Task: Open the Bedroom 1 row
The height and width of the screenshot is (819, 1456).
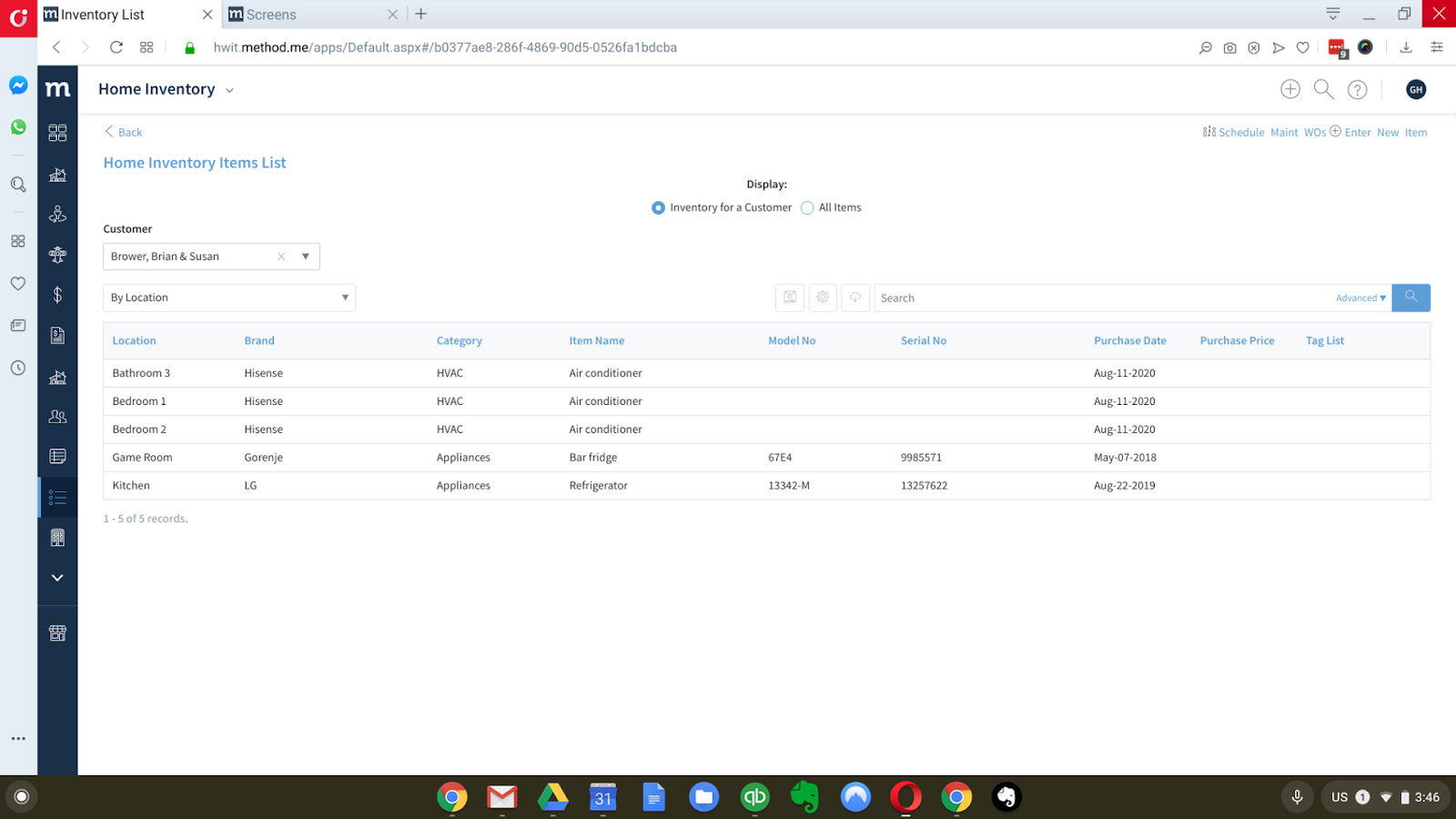Action: [x=766, y=401]
